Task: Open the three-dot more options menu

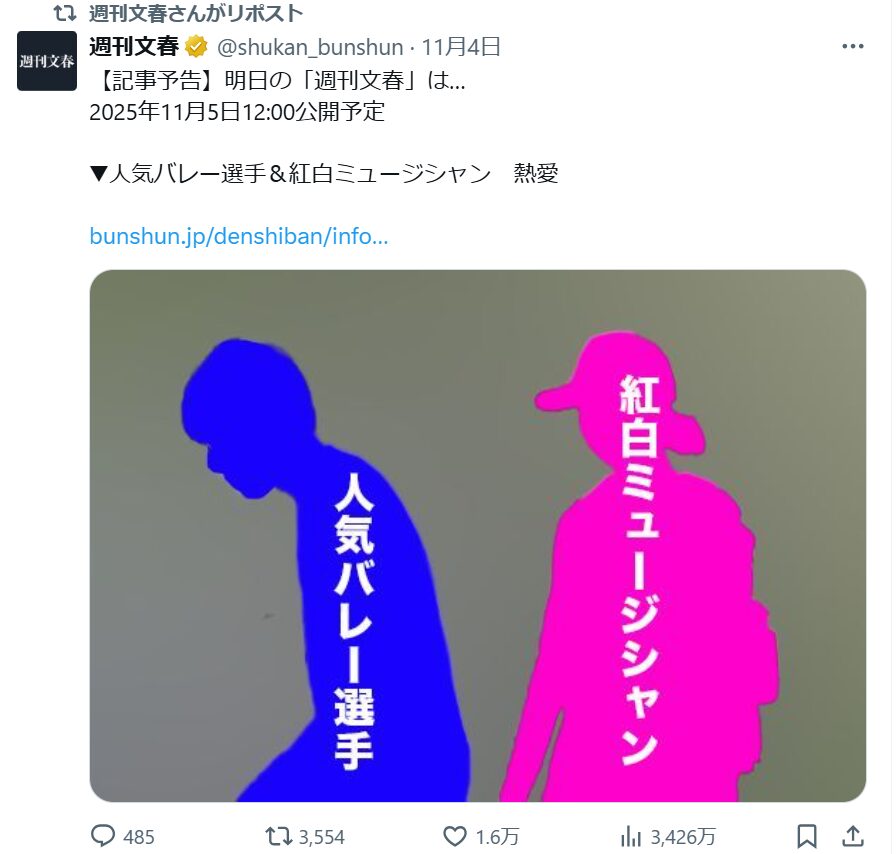Action: pyautogui.click(x=853, y=46)
